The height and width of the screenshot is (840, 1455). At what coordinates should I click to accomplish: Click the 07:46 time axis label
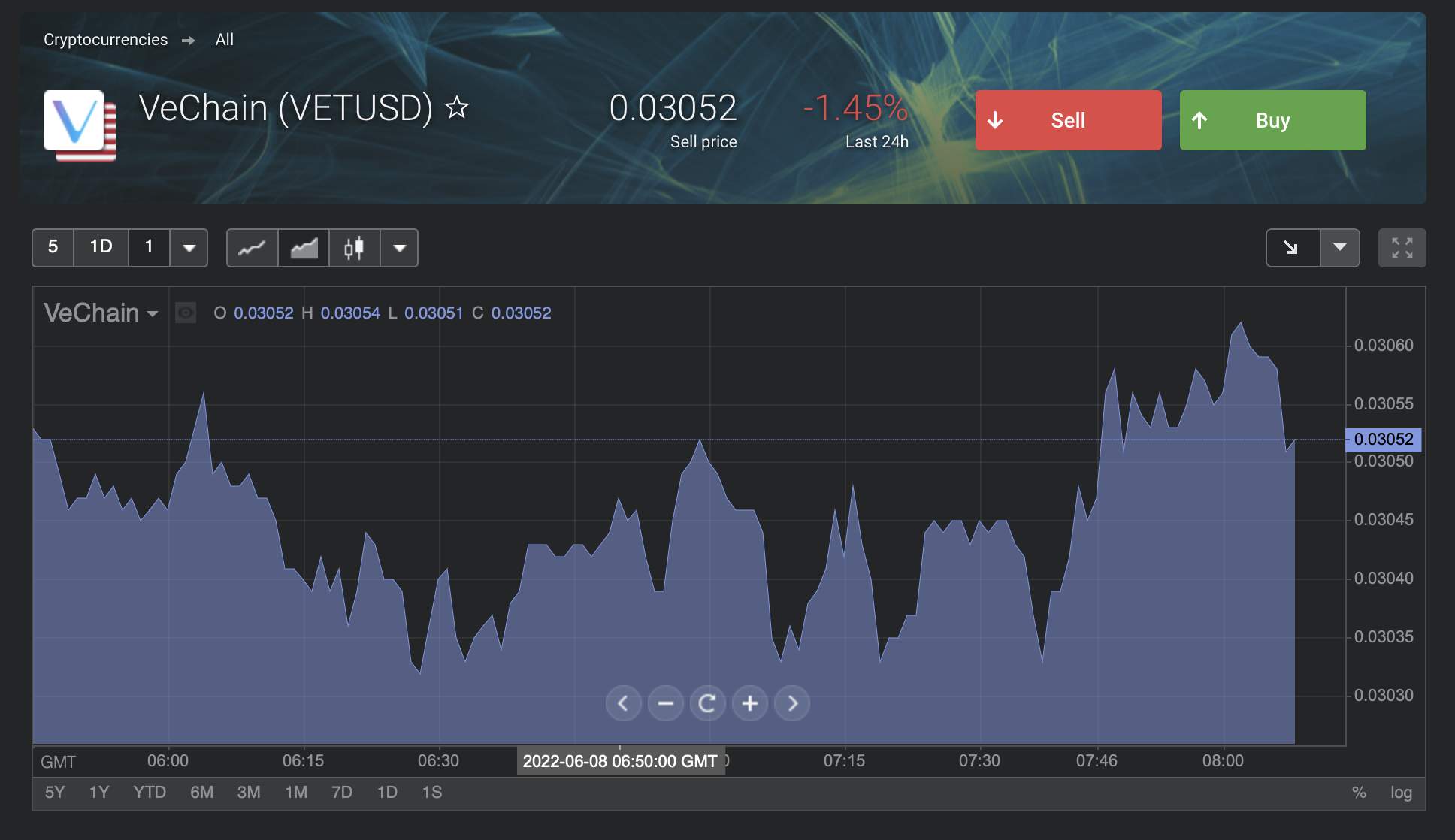[x=1097, y=760]
